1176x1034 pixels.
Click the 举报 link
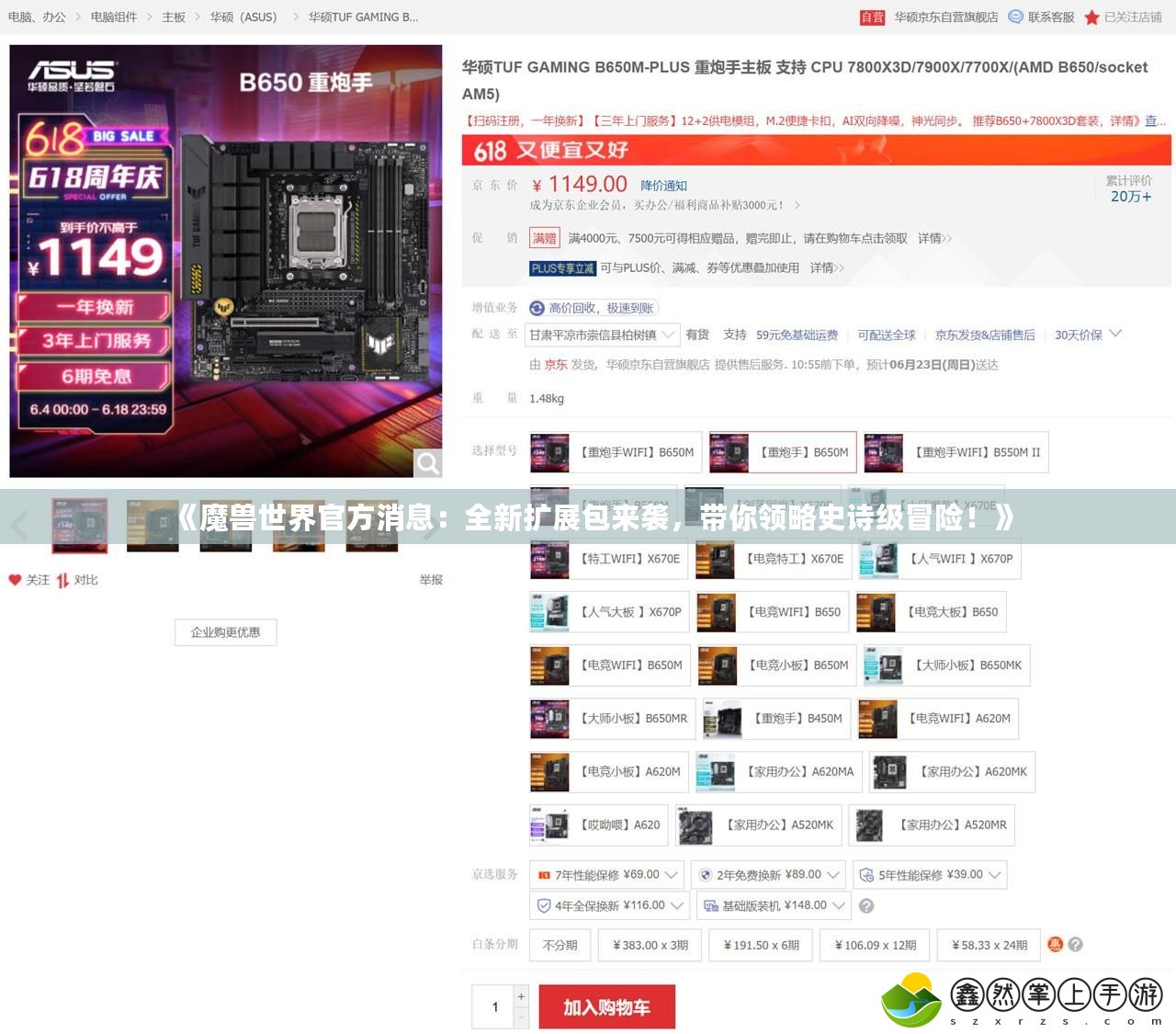431,580
